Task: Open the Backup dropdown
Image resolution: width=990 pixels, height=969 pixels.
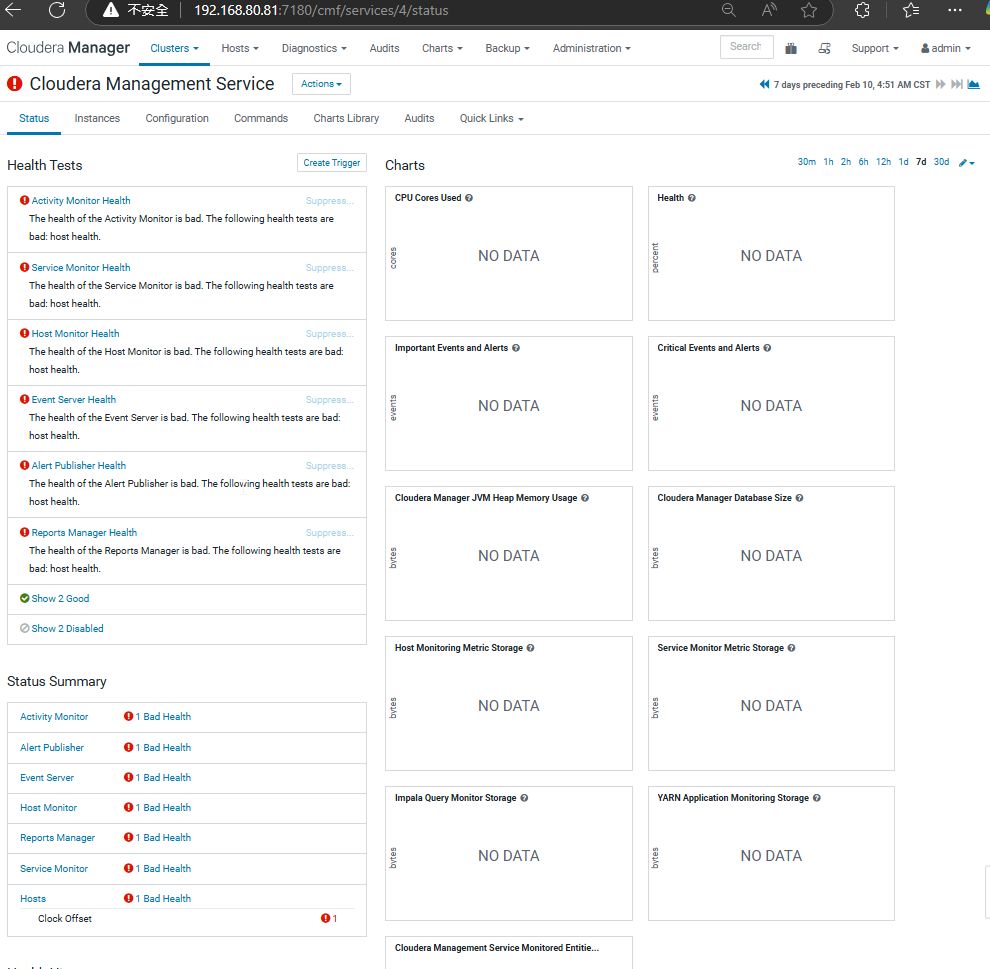Action: (507, 48)
